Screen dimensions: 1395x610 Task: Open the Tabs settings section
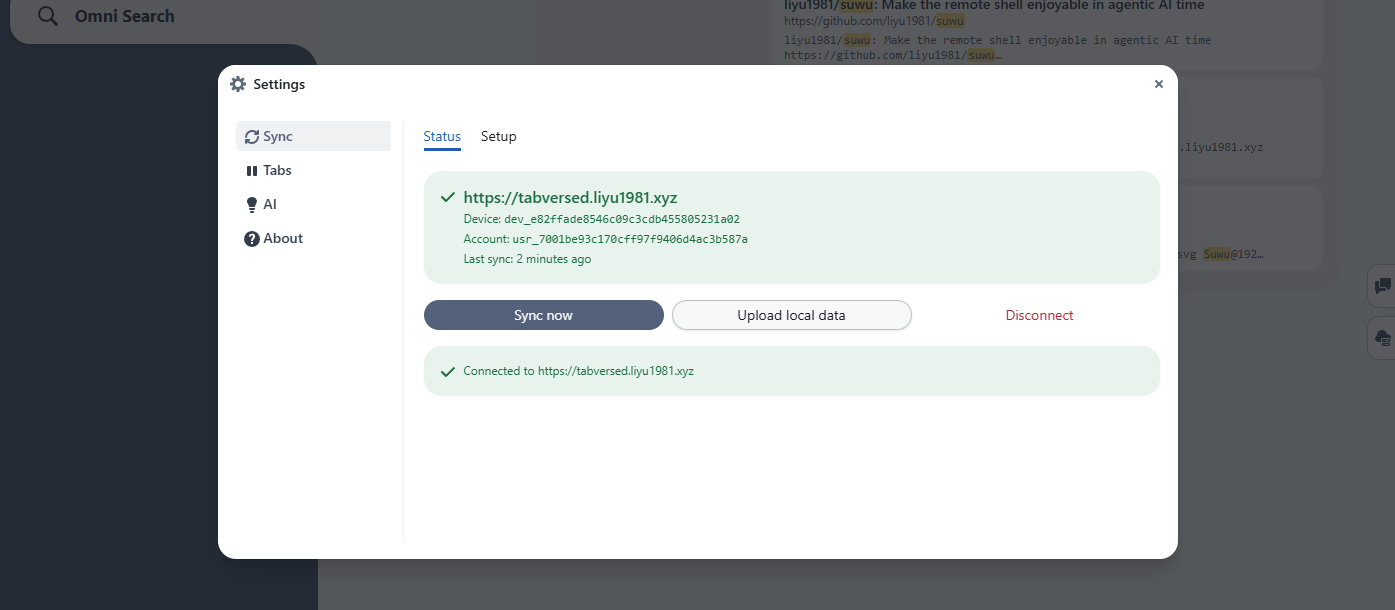(313, 170)
